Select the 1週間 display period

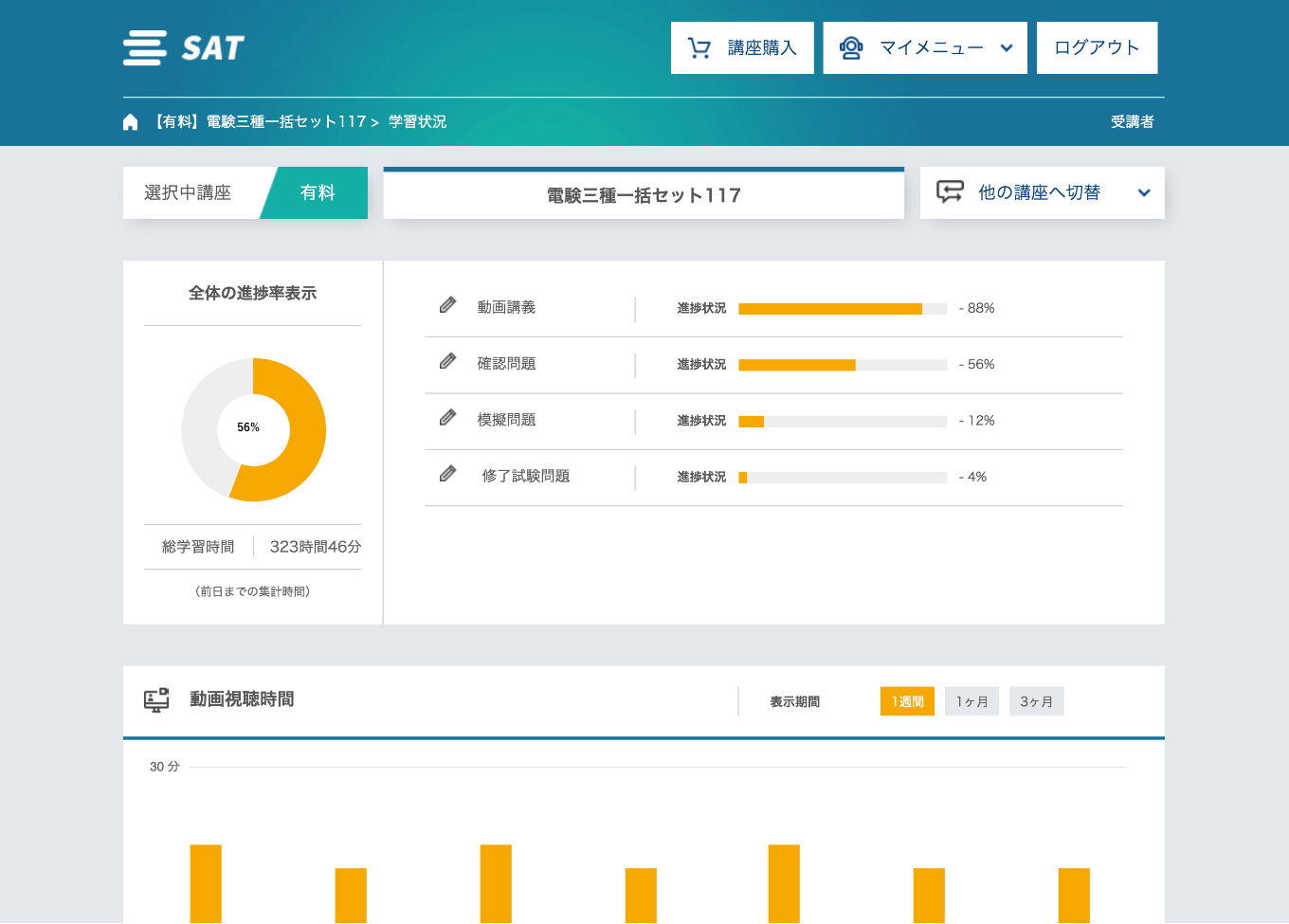907,701
